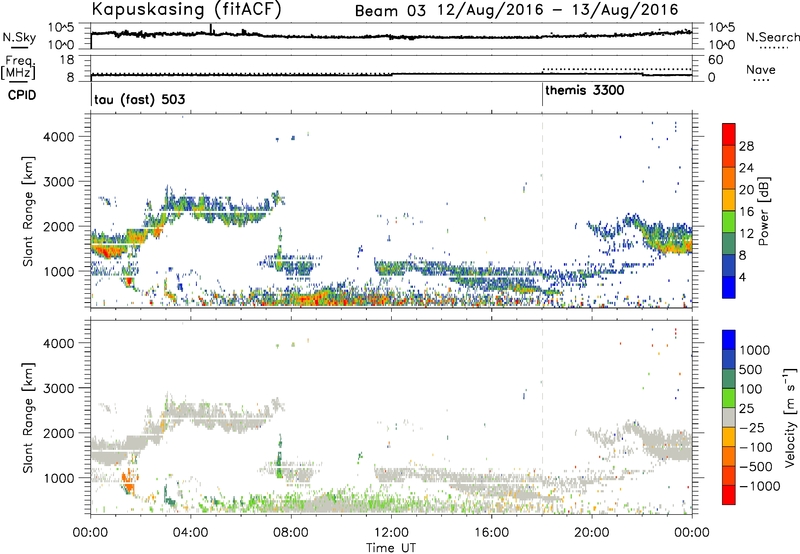Click the blue bottom segment of the power colorbar
The height and width of the screenshot is (554, 800).
click(729, 287)
